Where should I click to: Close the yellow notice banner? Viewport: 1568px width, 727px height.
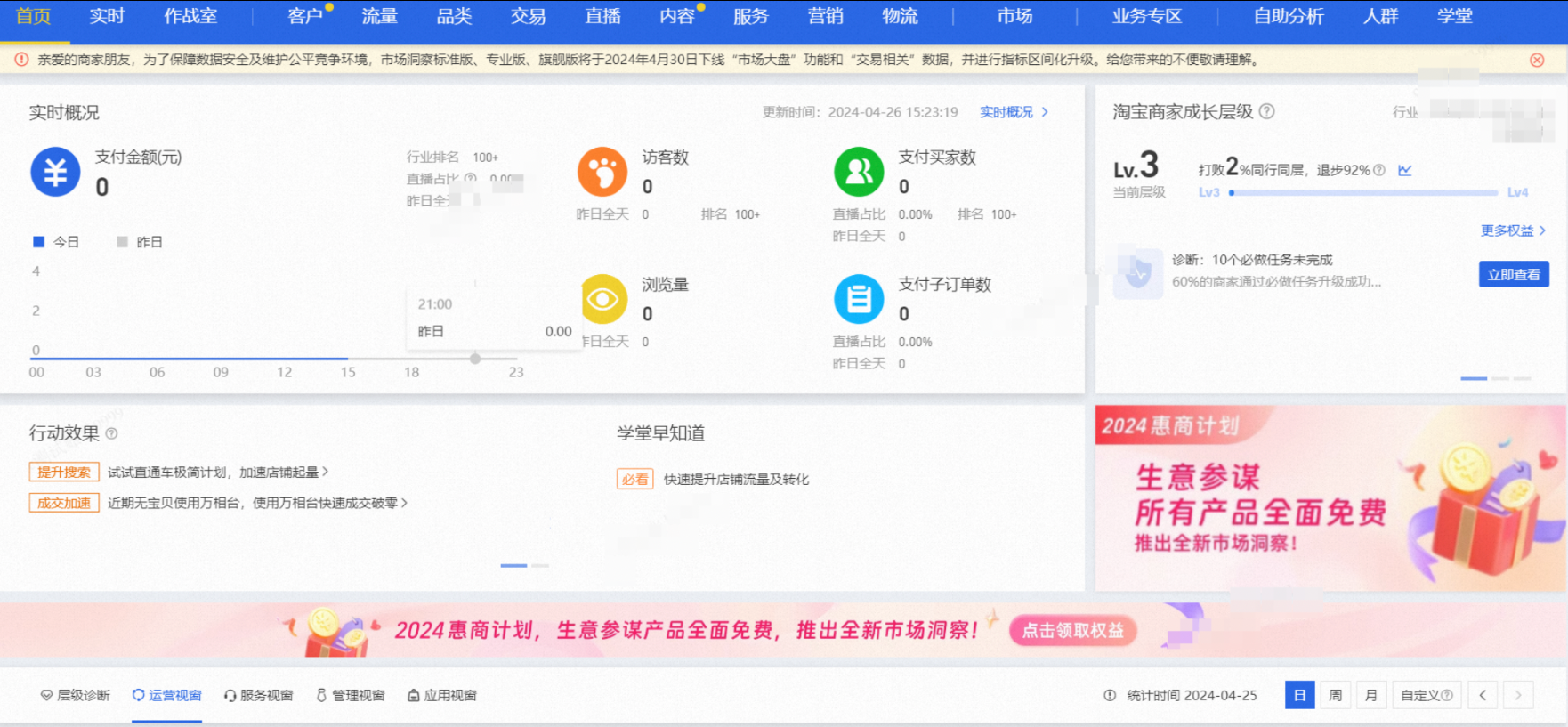pos(1537,61)
